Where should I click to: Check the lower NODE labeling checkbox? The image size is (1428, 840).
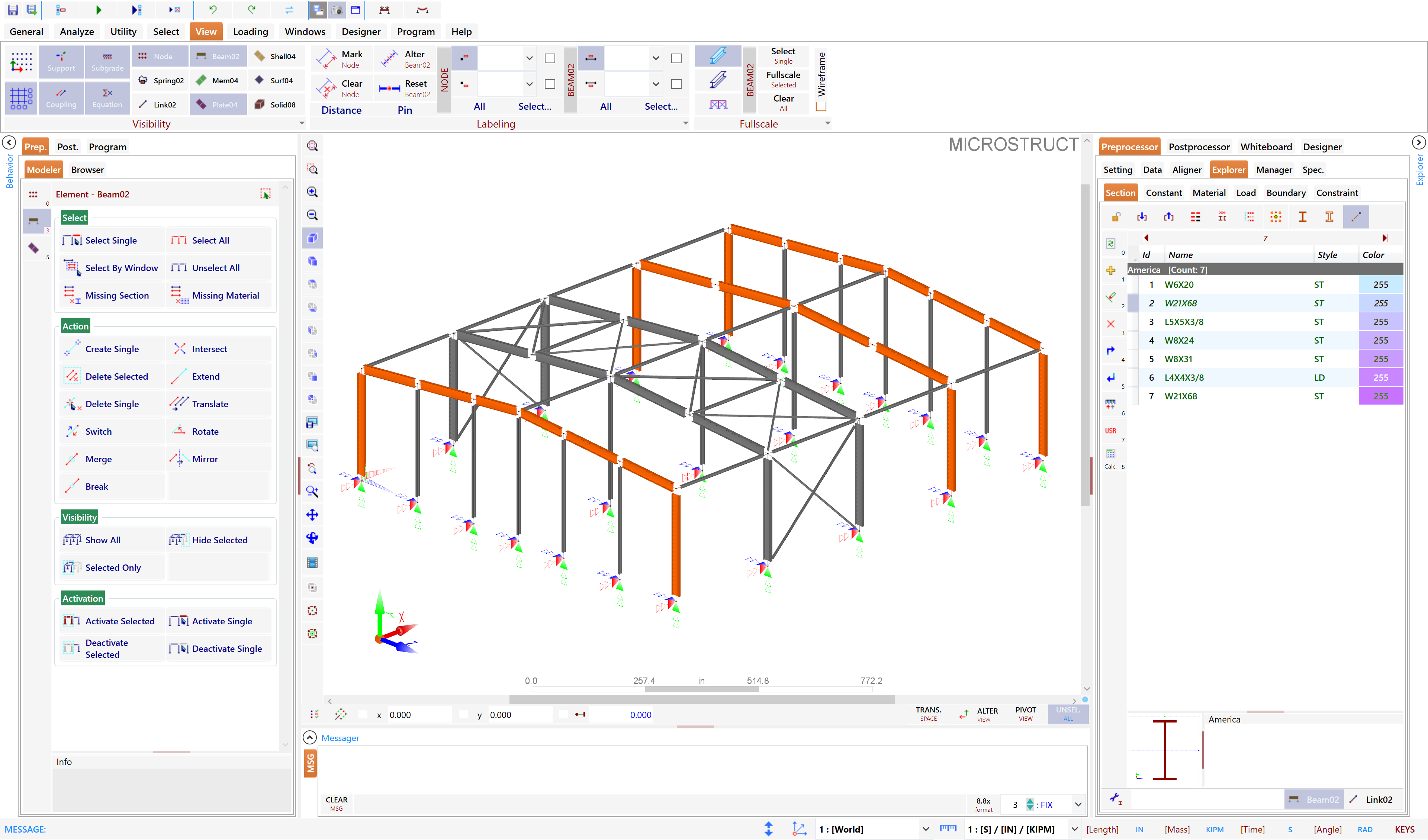[x=550, y=84]
